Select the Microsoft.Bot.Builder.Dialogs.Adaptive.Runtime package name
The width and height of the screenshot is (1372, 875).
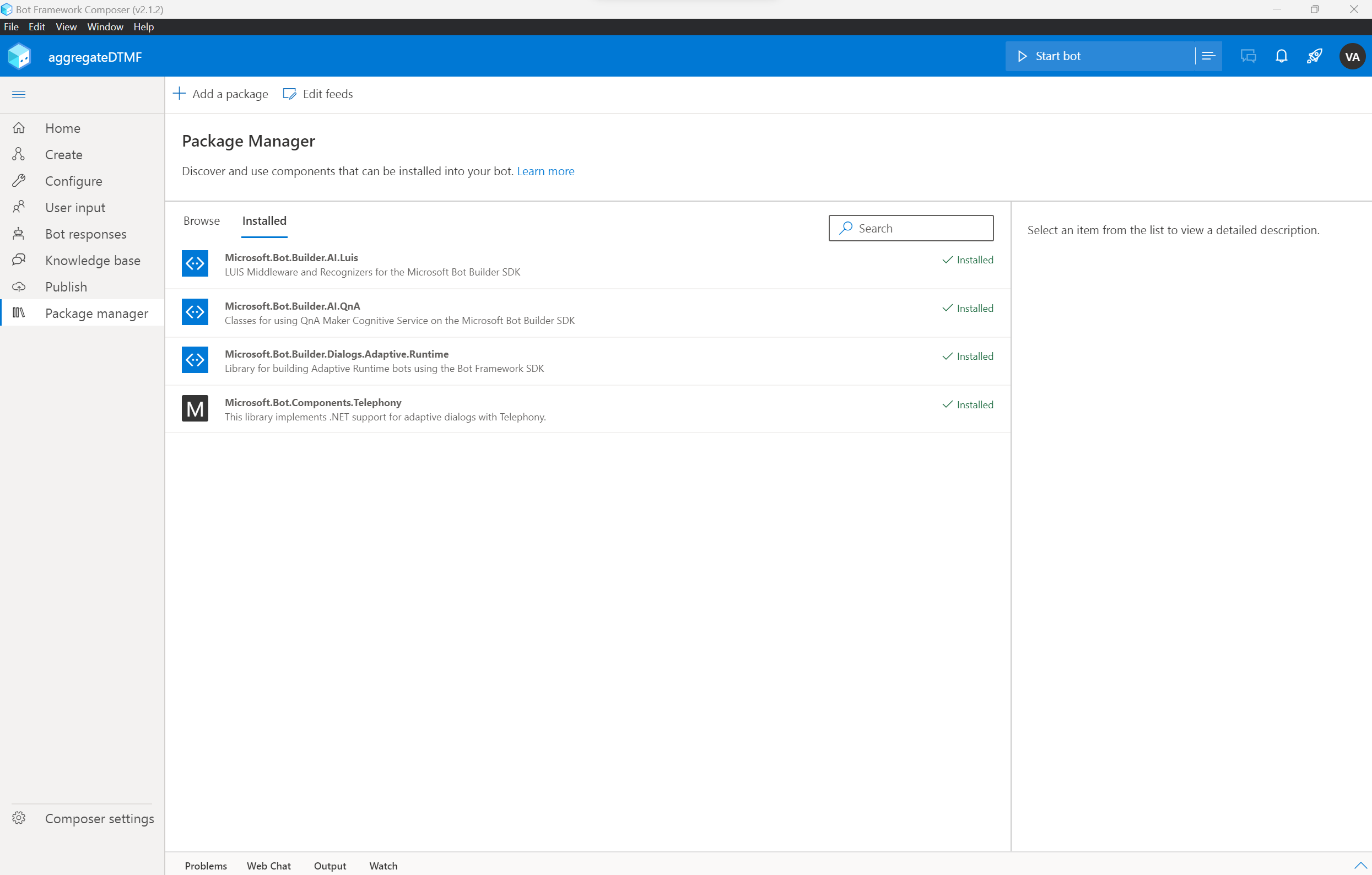pyautogui.click(x=337, y=354)
